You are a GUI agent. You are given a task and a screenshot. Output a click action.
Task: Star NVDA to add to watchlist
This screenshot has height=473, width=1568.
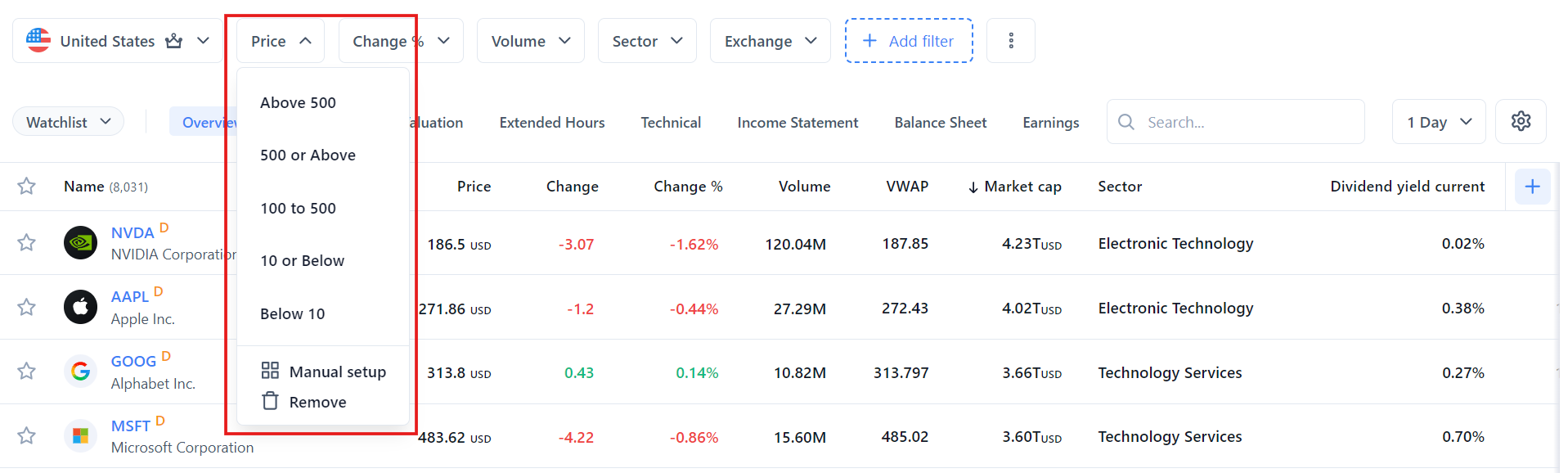[27, 243]
